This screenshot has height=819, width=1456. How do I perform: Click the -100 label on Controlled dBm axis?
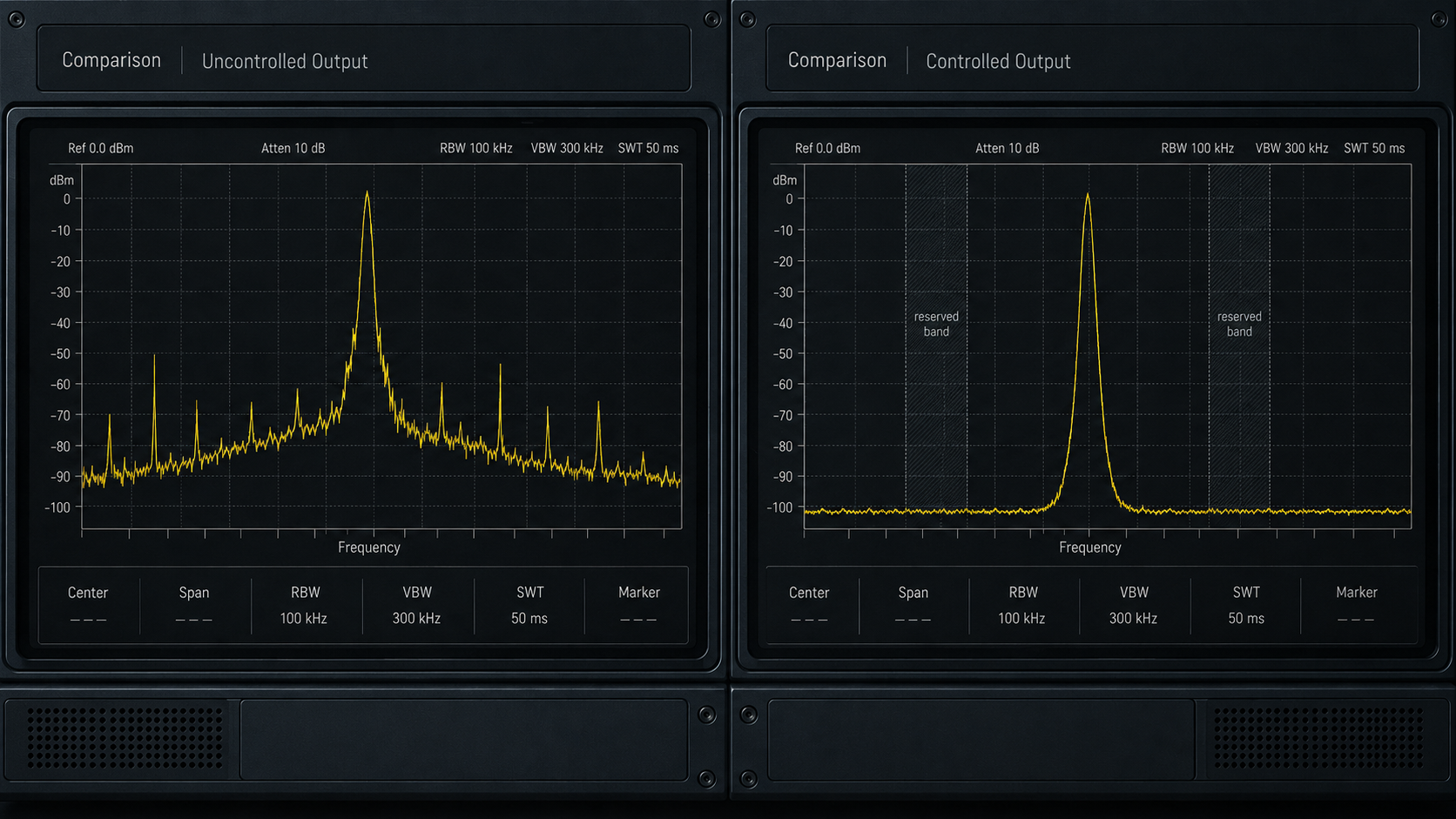[781, 507]
